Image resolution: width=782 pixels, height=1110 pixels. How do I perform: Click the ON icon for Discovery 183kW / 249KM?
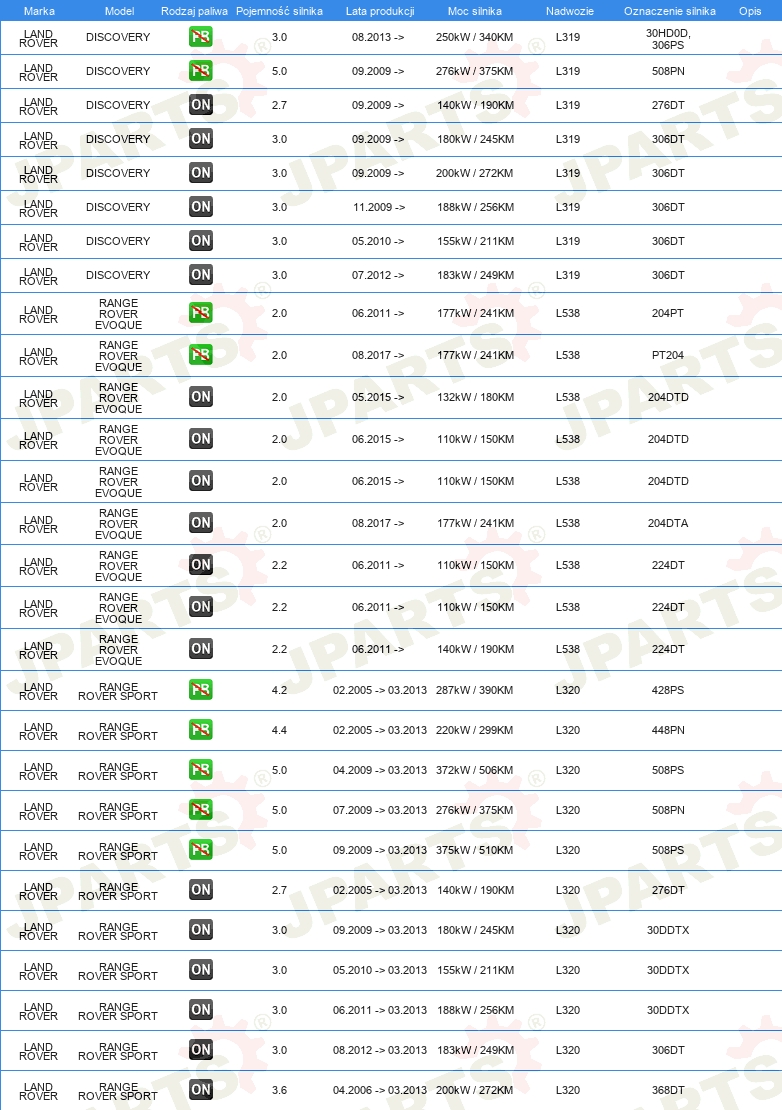[201, 275]
